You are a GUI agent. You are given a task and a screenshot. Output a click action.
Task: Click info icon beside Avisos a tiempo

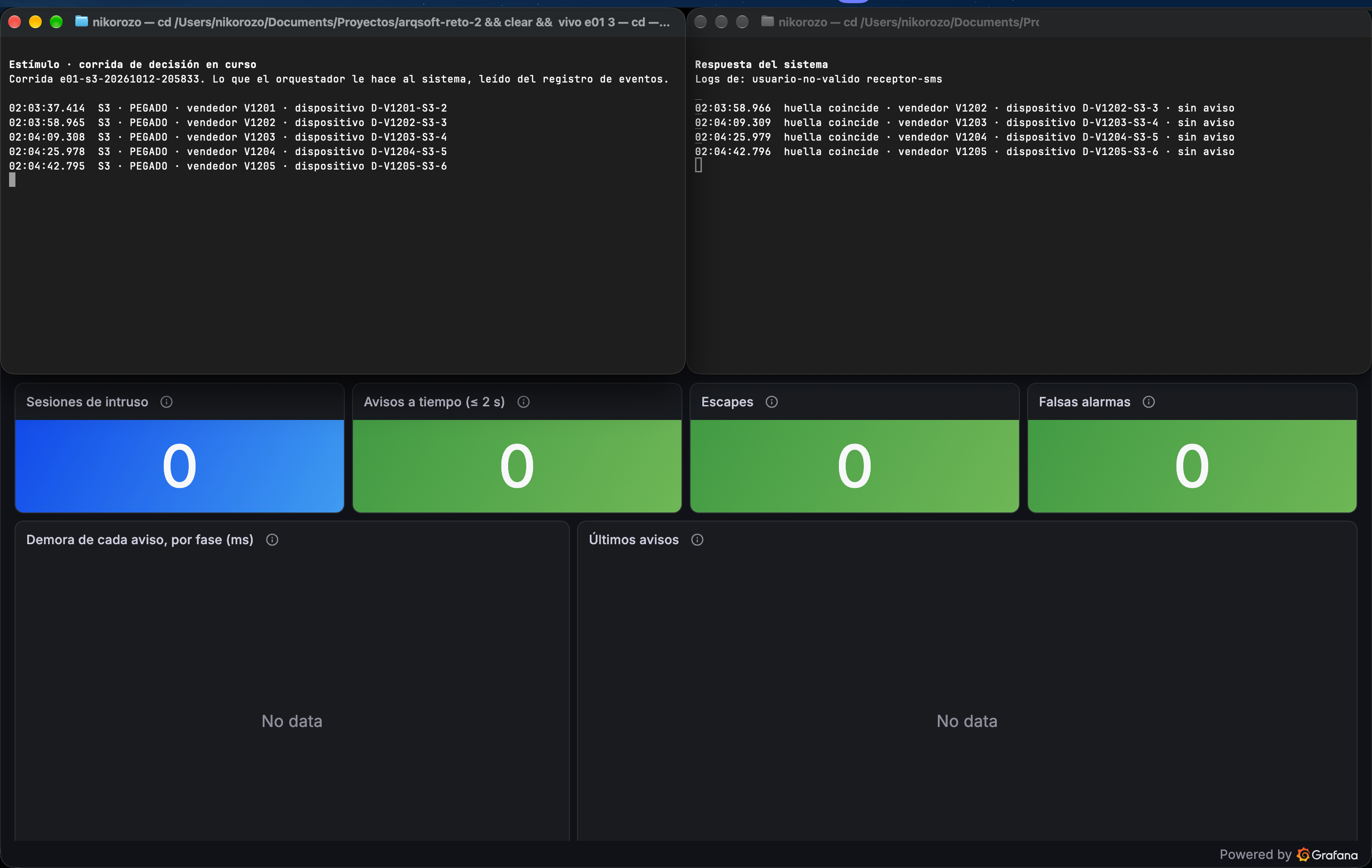point(523,402)
